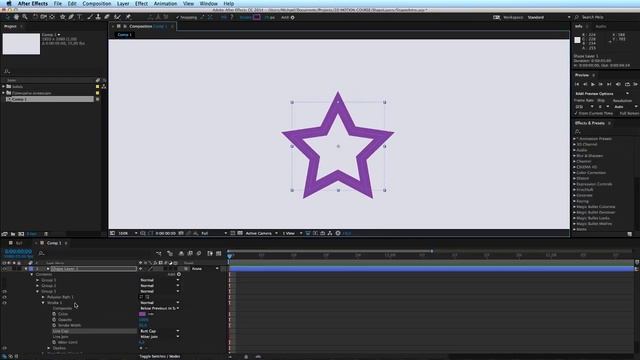Expand the Blur & Sharpen effects category
640x360 pixels.
[575, 156]
